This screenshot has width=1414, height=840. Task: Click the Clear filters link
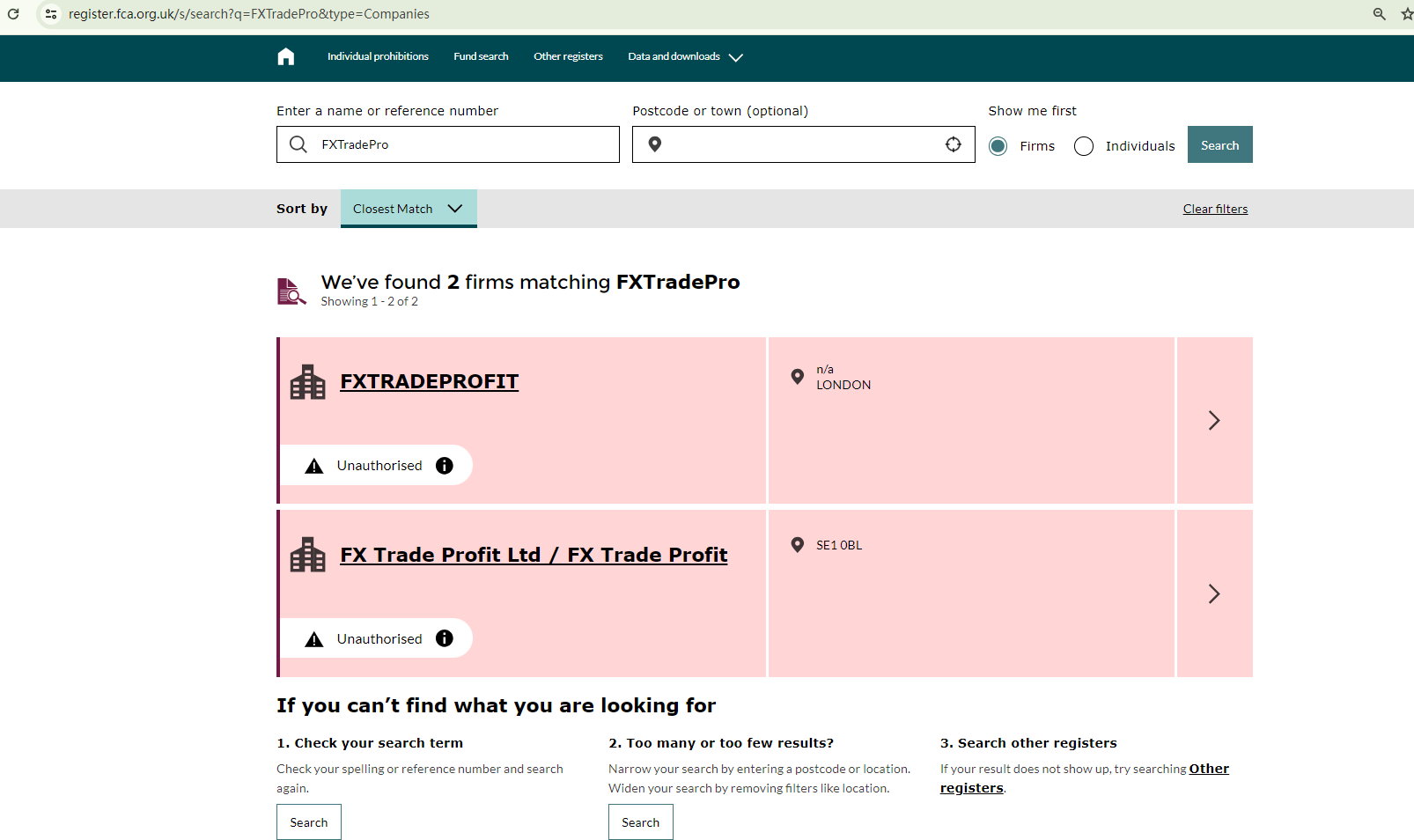(x=1215, y=209)
